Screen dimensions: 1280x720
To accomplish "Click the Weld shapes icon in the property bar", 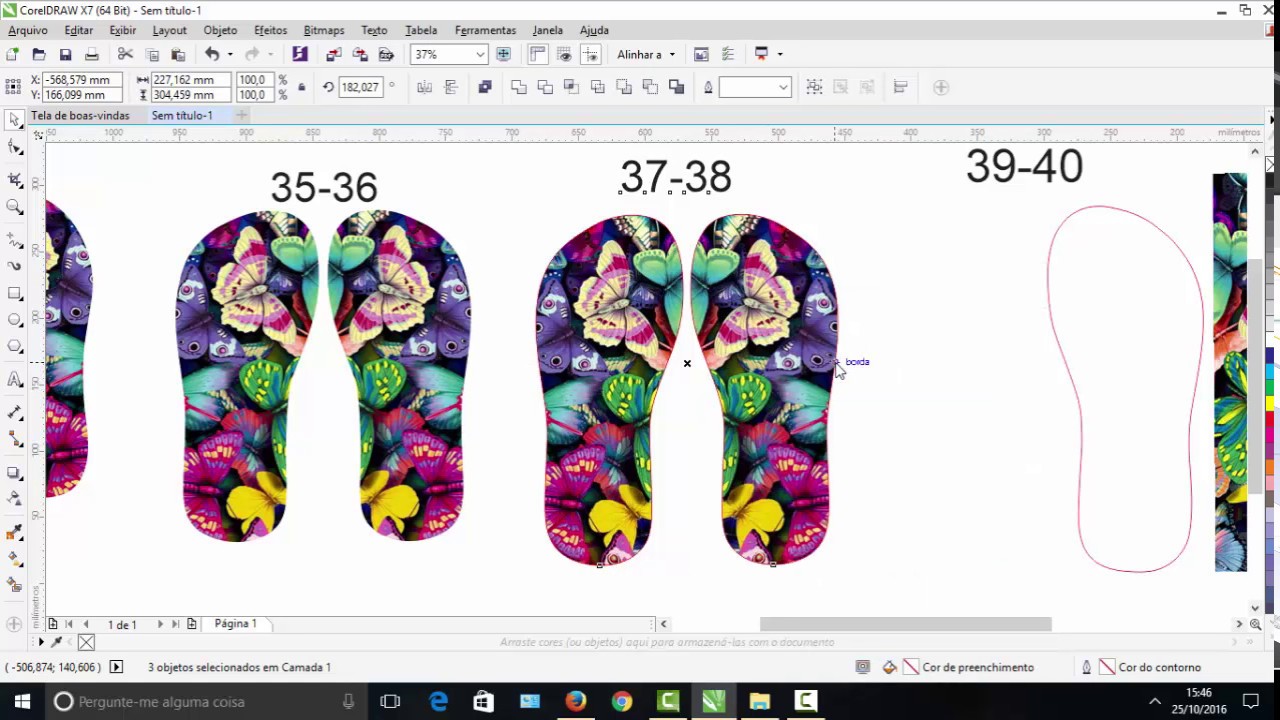I will 519,87.
